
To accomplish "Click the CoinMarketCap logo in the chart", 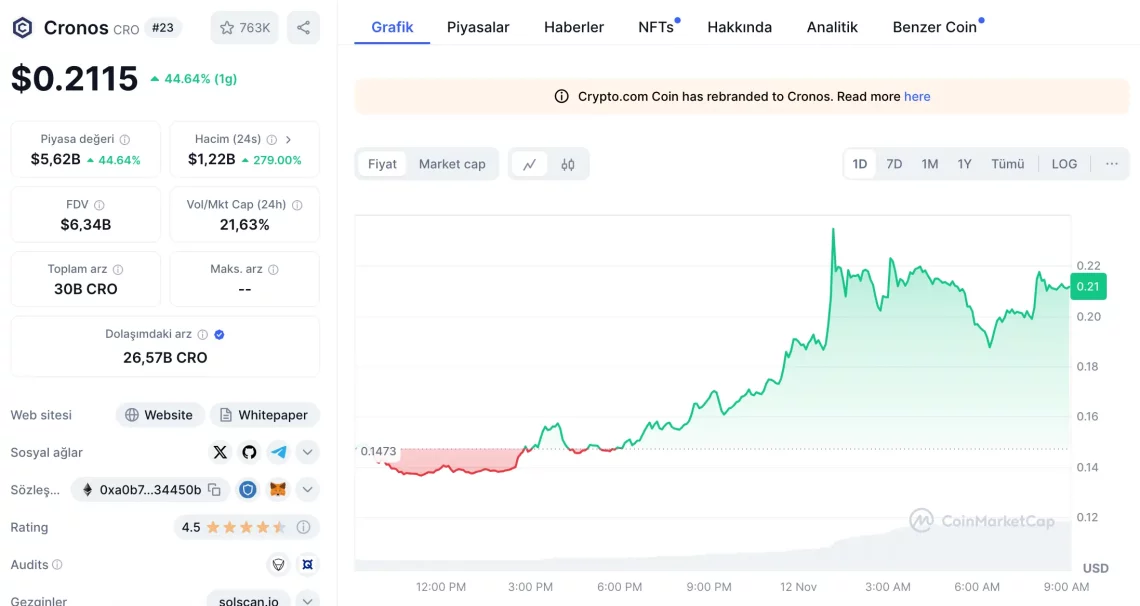I will (x=980, y=520).
